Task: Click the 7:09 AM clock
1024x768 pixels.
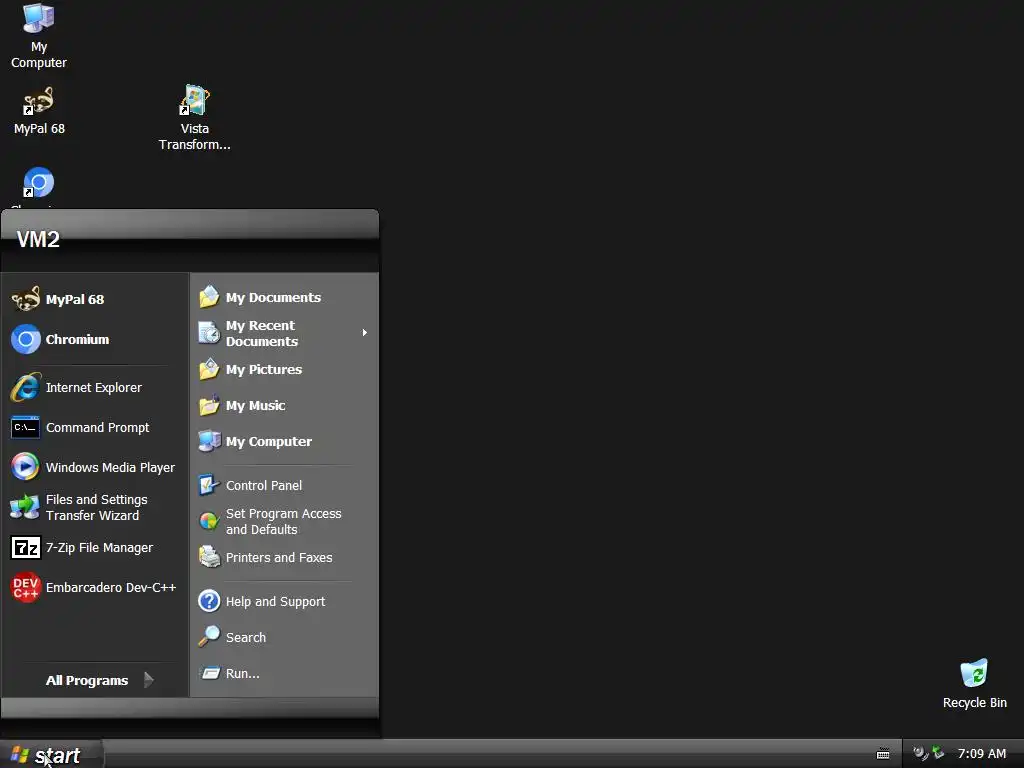Action: pos(982,754)
